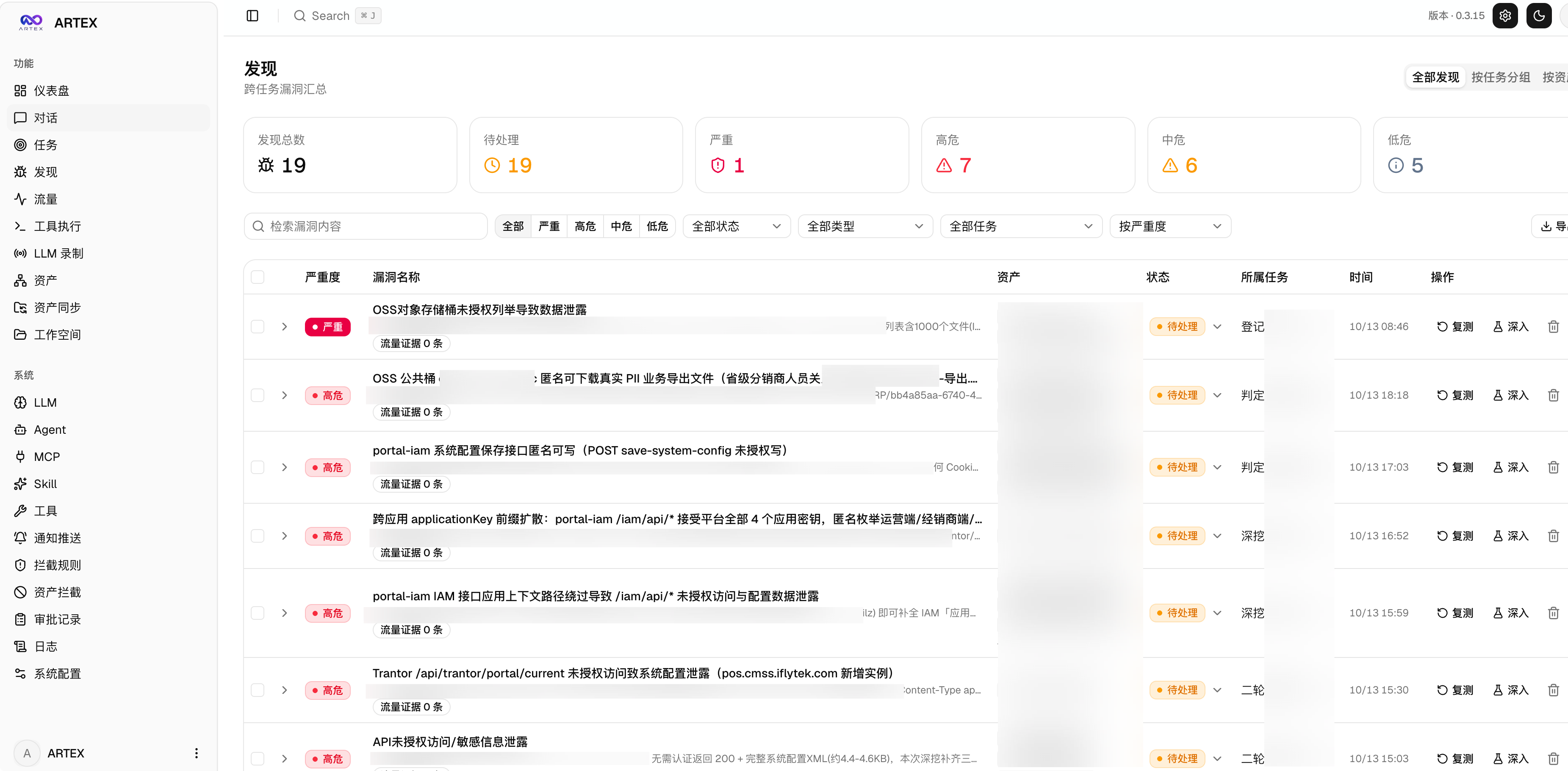The height and width of the screenshot is (771, 1568).
Task: Open 仪表盘 dashboard in sidebar
Action: [108, 91]
